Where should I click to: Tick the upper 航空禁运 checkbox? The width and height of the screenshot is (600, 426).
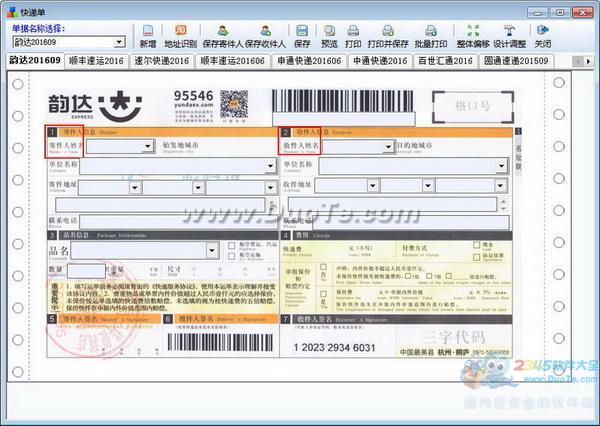click(232, 246)
